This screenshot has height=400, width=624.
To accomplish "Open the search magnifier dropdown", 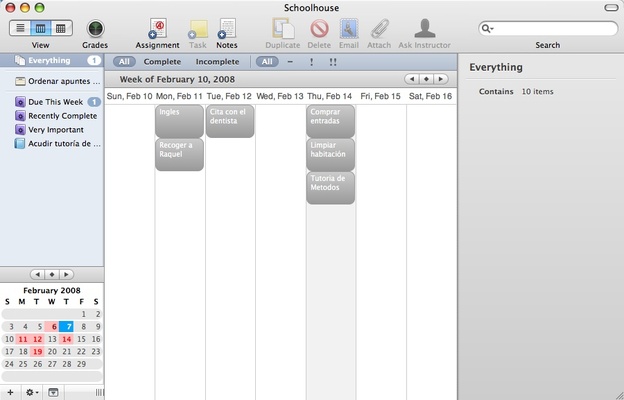I will click(x=487, y=29).
